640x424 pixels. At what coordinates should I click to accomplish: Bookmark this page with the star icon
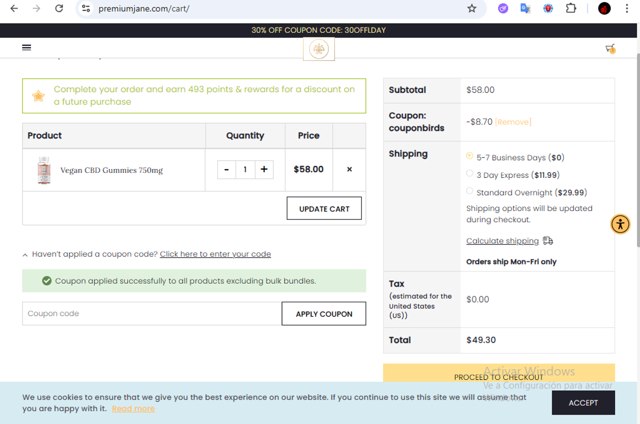472,8
